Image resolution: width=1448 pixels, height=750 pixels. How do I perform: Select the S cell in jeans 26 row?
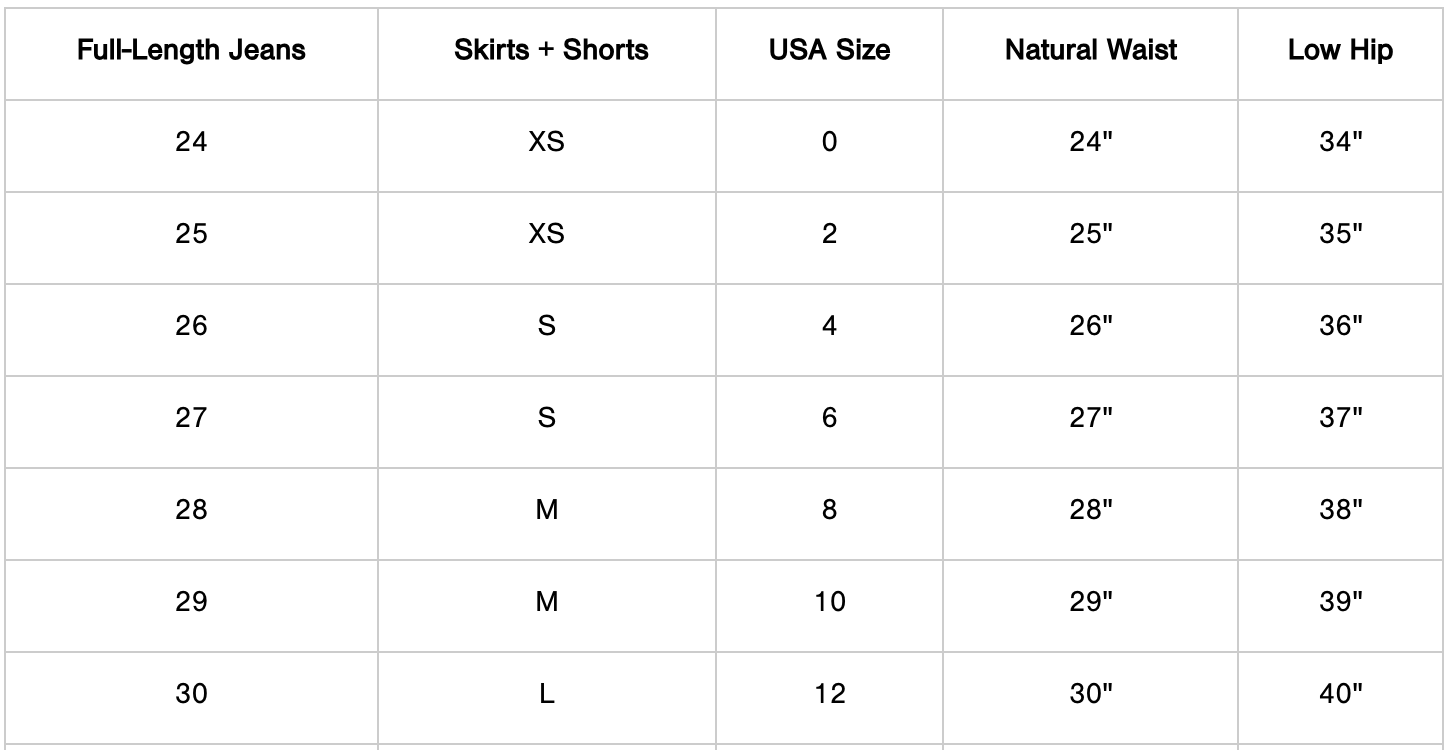547,326
